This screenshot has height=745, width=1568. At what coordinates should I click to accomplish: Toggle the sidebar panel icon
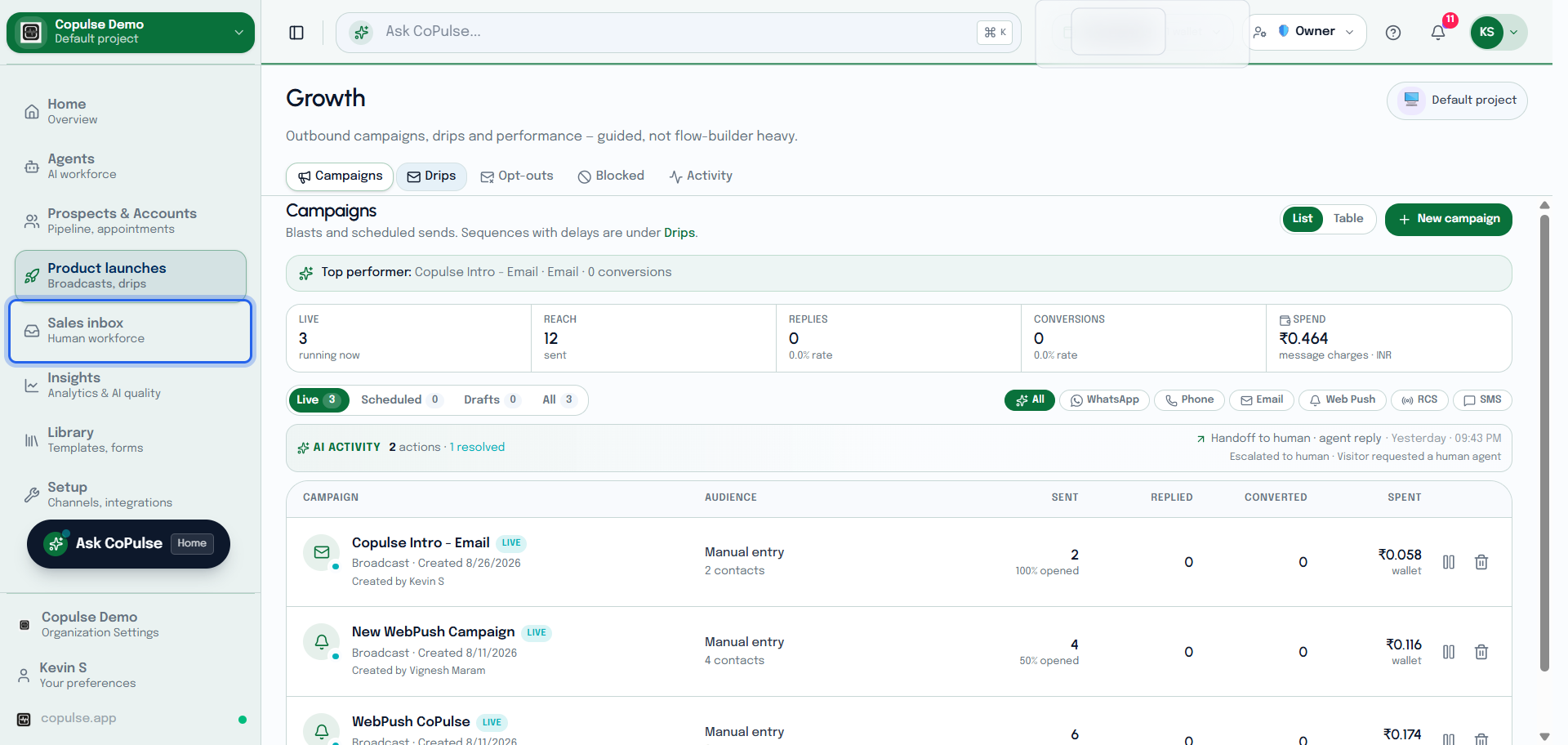[x=296, y=33]
